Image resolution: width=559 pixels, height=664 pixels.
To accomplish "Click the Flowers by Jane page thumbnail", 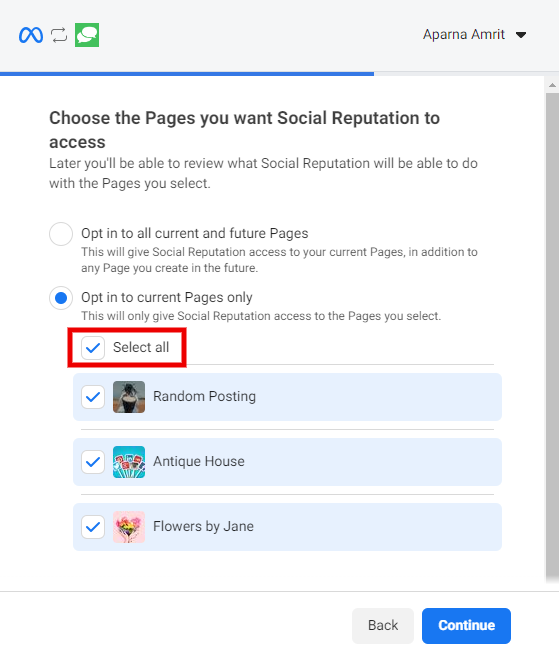I will click(129, 527).
